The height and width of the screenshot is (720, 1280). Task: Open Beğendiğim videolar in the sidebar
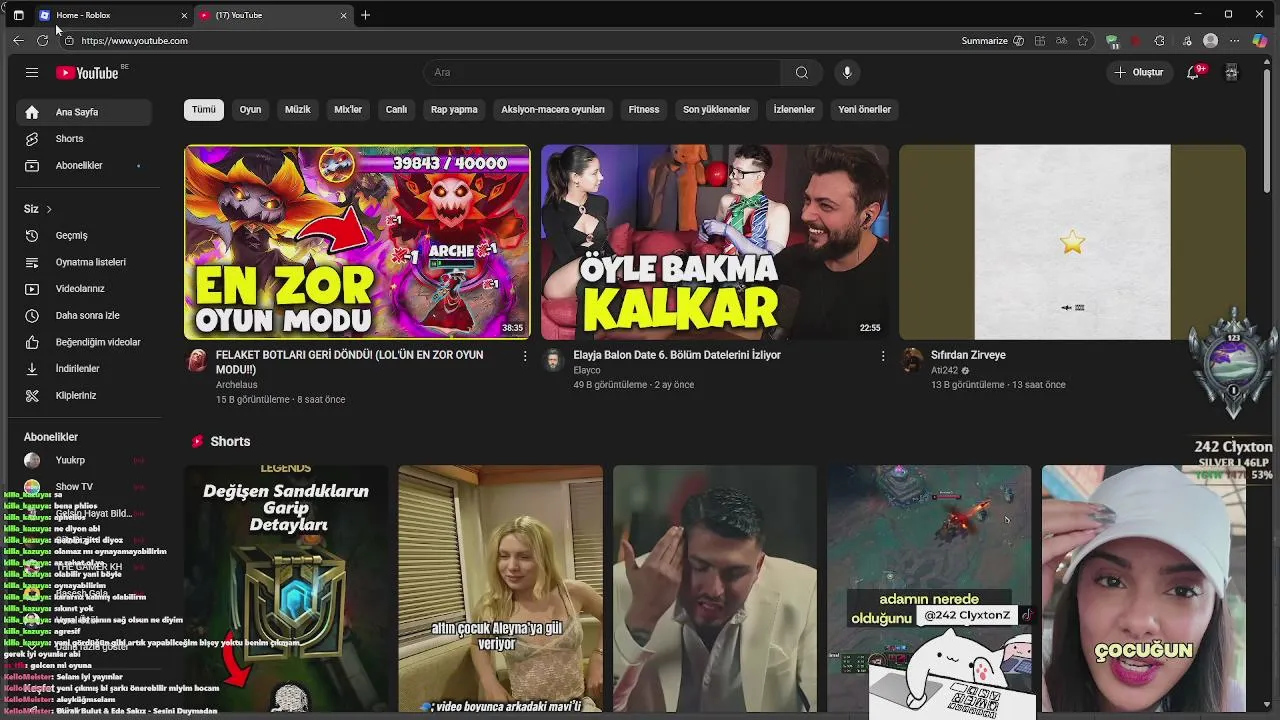point(84,342)
